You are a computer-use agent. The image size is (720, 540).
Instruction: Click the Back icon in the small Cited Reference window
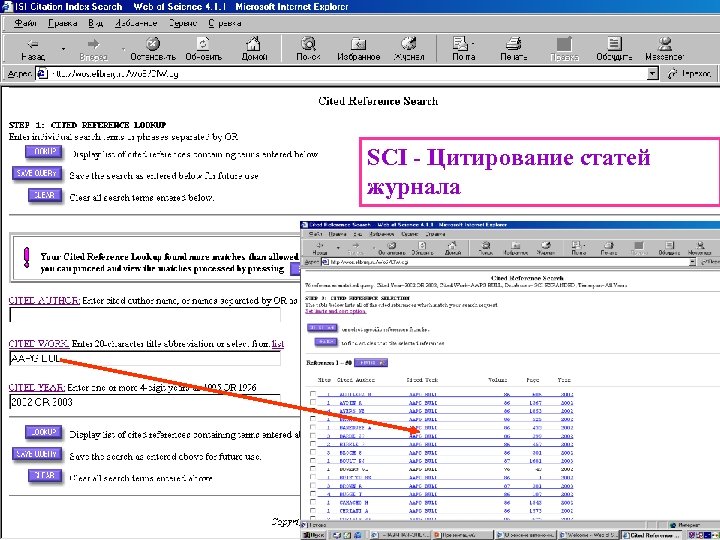(x=320, y=246)
